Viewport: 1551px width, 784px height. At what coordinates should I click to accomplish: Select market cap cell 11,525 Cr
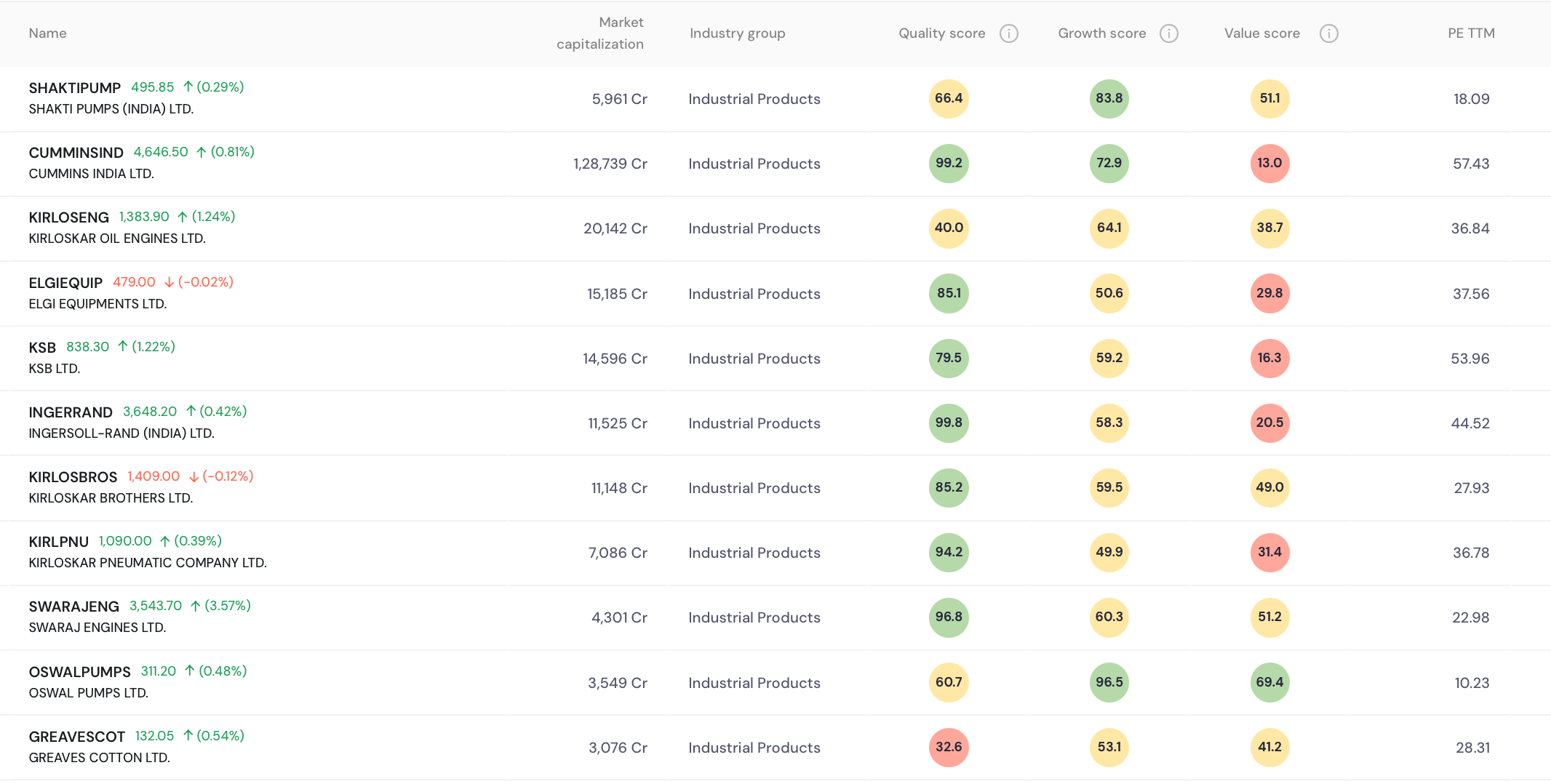pos(618,423)
